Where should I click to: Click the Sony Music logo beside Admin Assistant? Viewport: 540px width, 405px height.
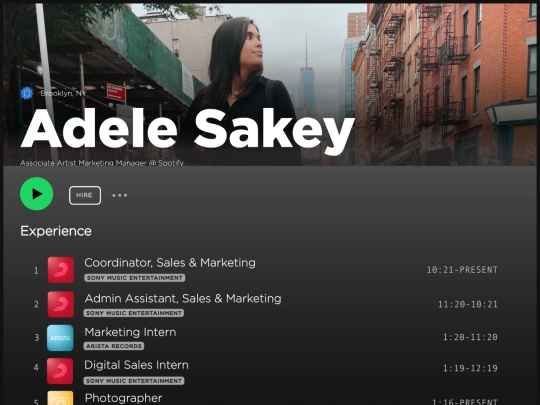61,304
